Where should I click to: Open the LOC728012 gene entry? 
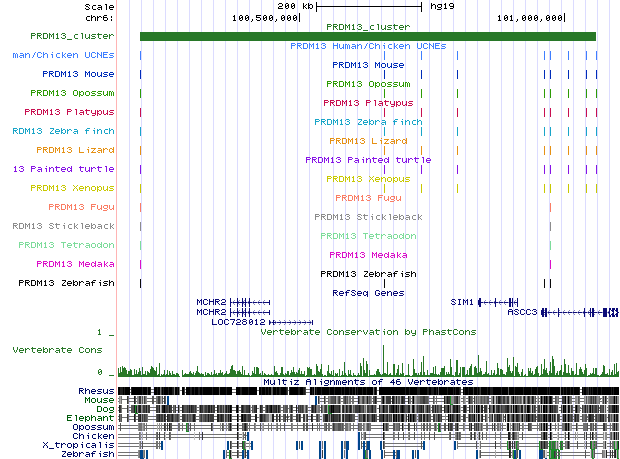(x=238, y=323)
